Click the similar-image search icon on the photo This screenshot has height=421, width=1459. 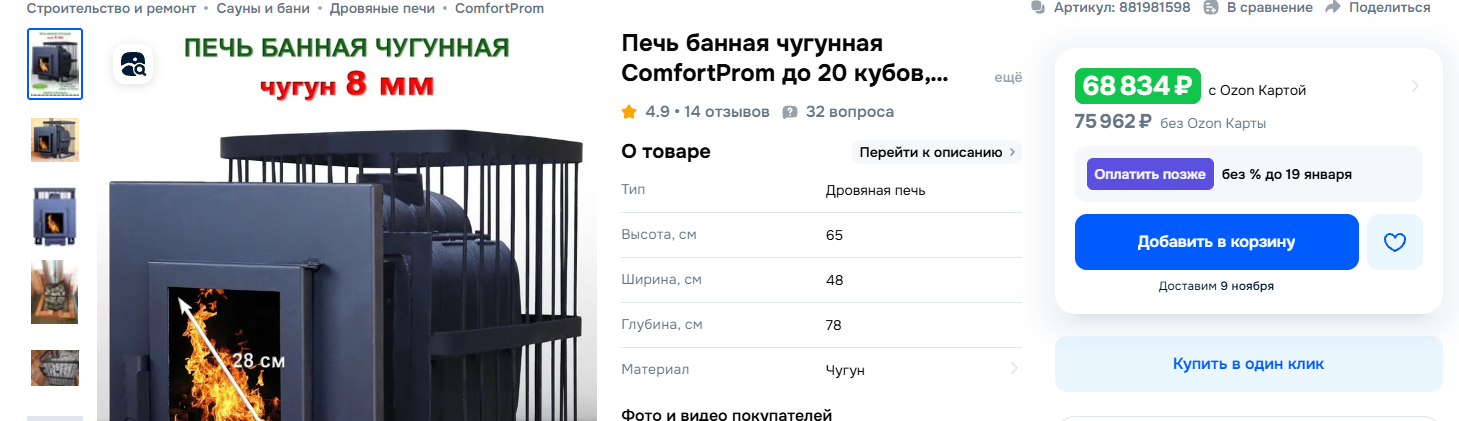(133, 65)
